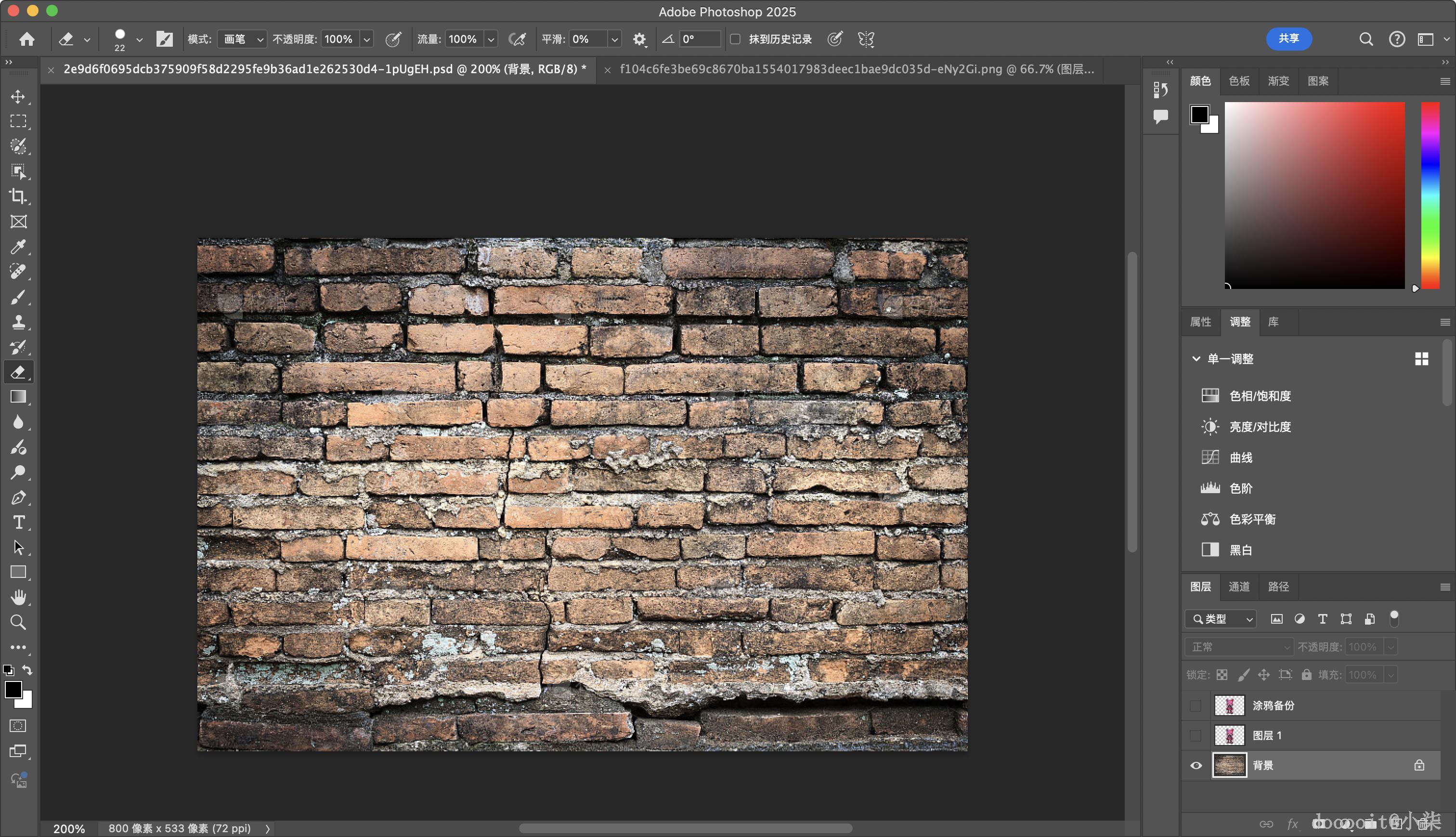Screen dimensions: 1456x837
Task: Add a 曲线 adjustment
Action: coord(1240,458)
